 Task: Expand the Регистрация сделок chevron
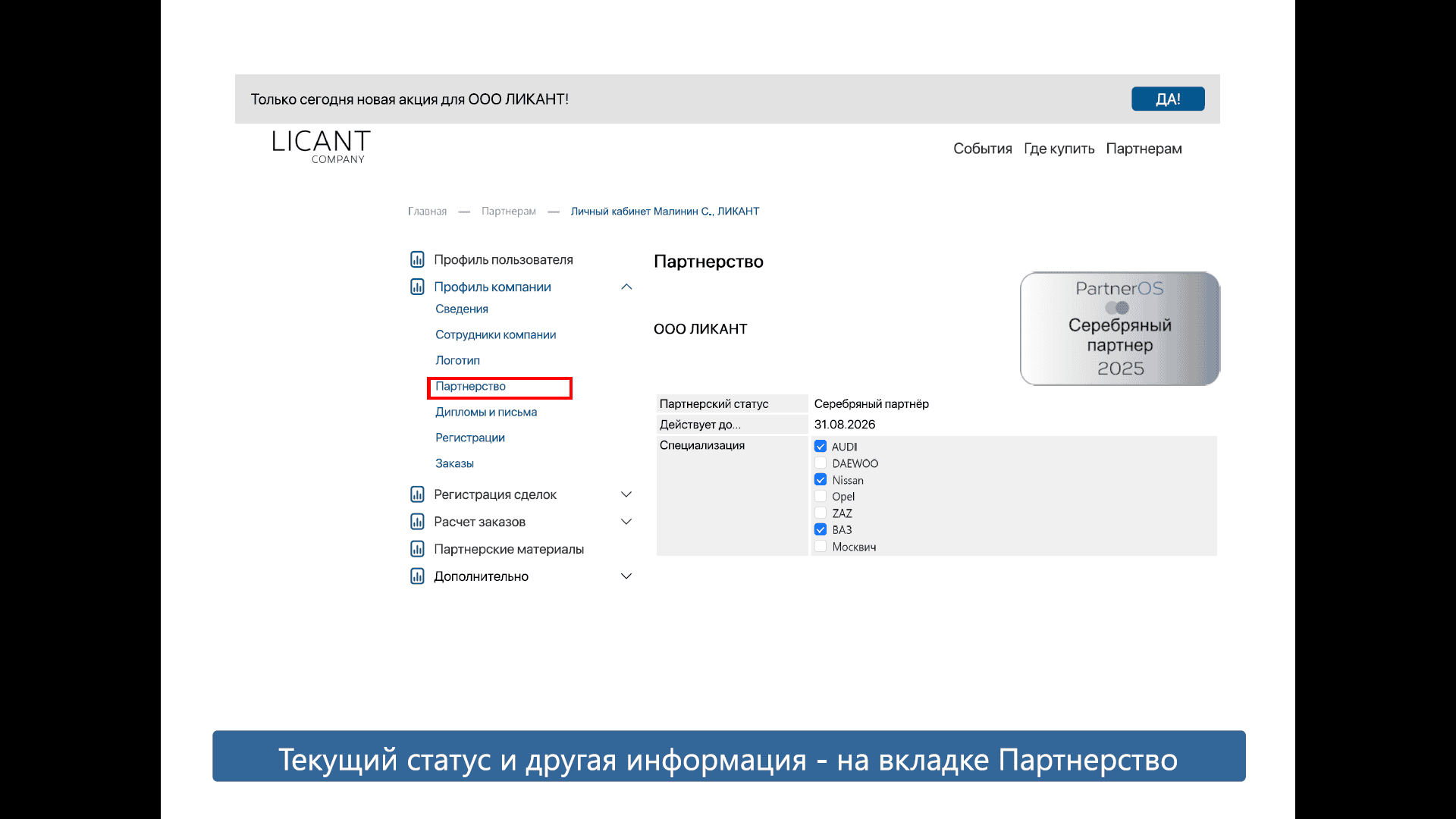[626, 494]
